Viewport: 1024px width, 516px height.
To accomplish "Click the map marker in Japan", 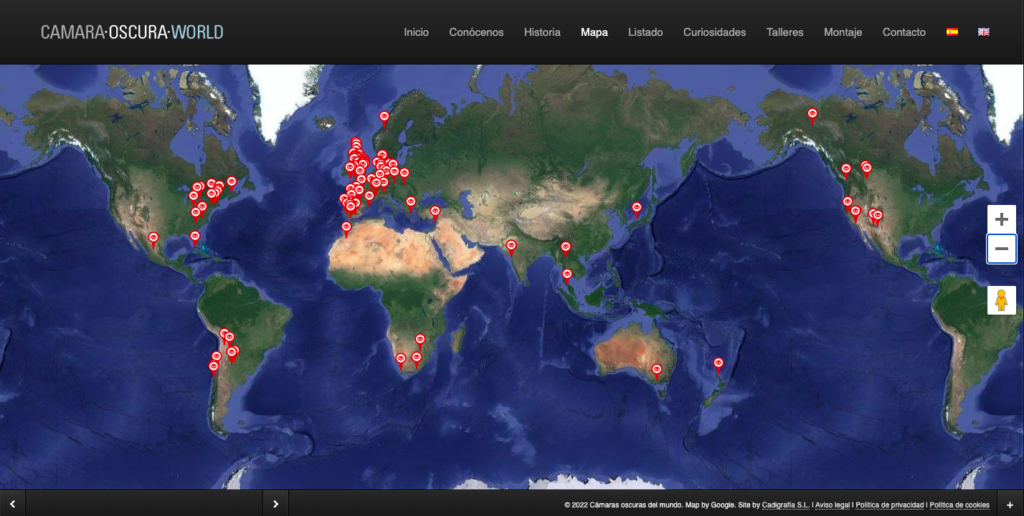I will pyautogui.click(x=636, y=209).
